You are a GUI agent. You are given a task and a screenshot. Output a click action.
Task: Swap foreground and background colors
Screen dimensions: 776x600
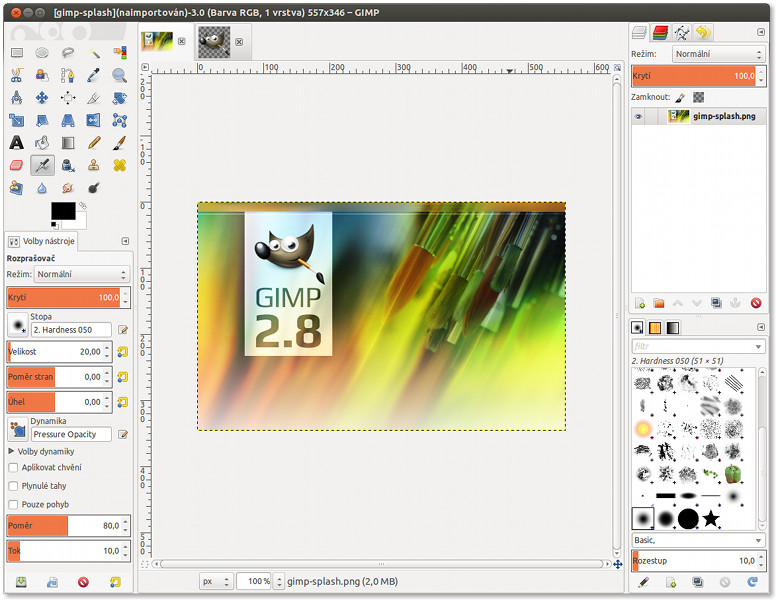tap(83, 205)
